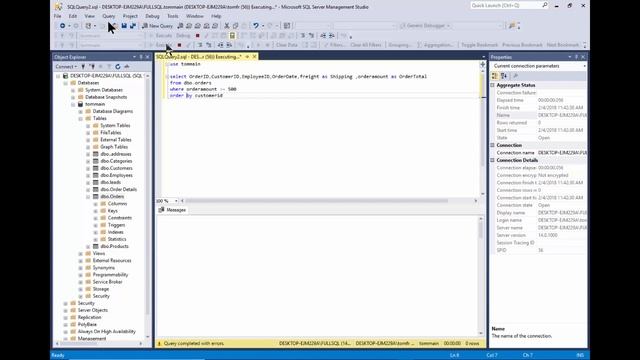Collapse the dbo.Orders table node
The image size is (640, 360).
tap(88, 196)
